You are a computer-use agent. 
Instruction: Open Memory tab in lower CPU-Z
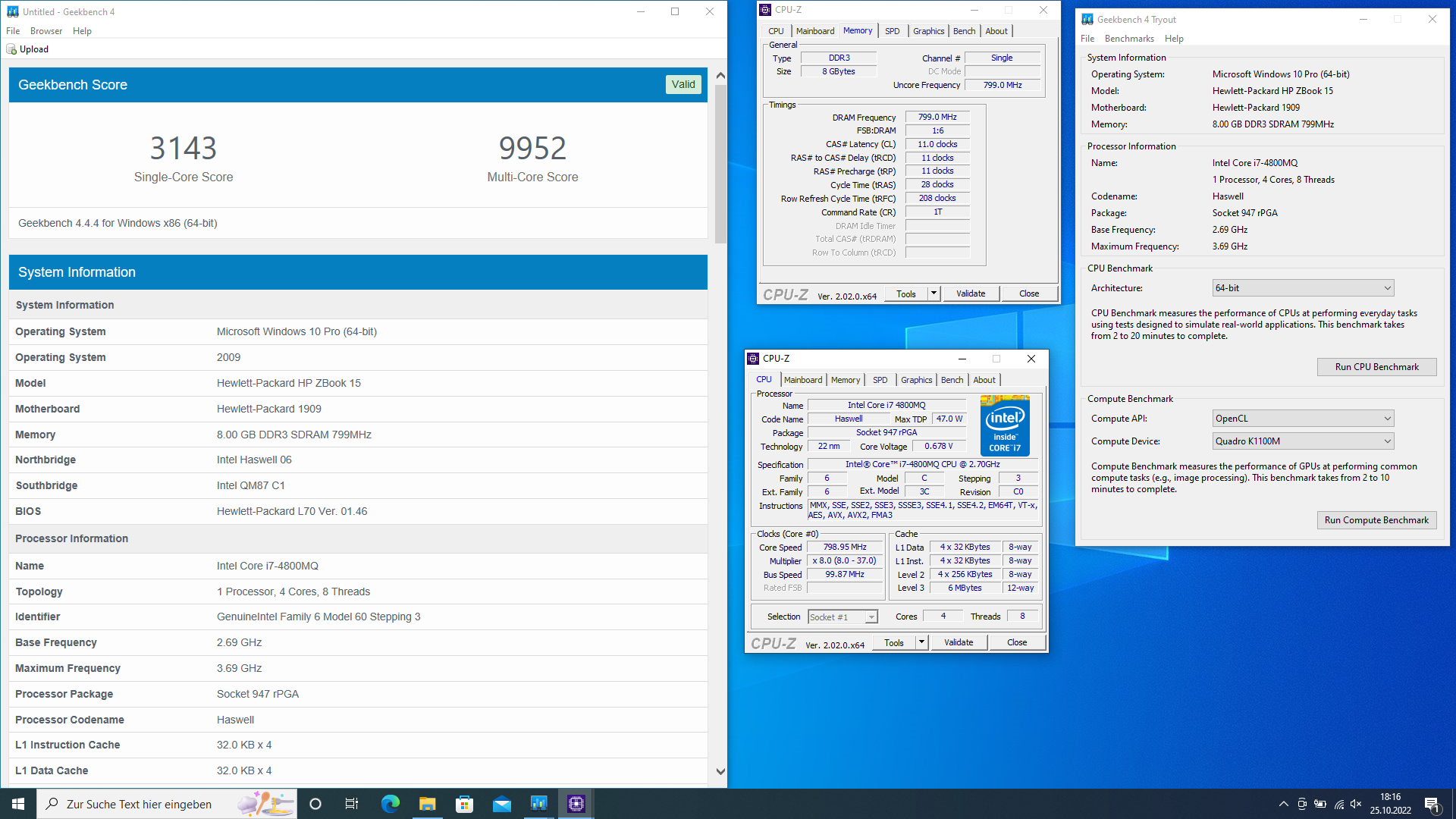tap(846, 380)
